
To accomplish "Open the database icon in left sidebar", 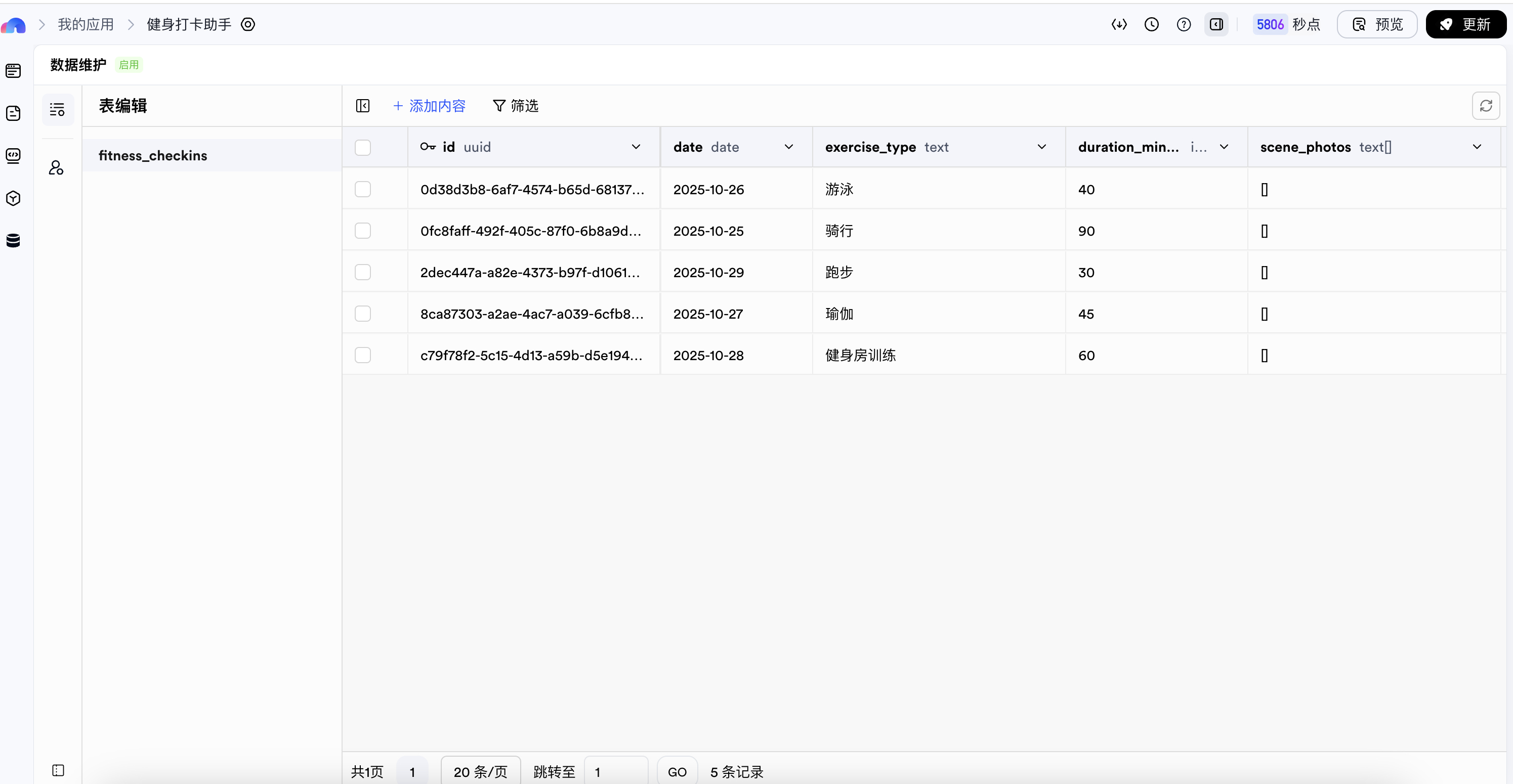I will click(x=13, y=240).
